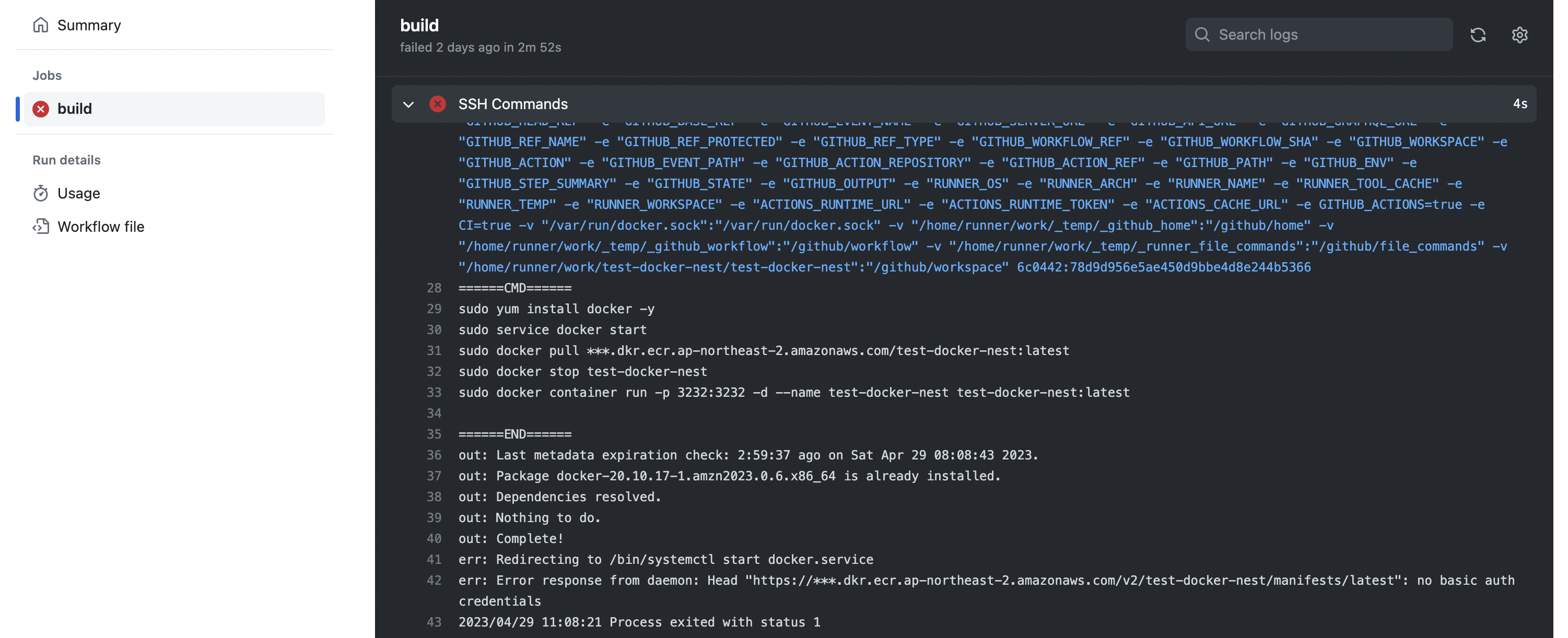Collapse the SSH Commands step chevron

pos(408,104)
